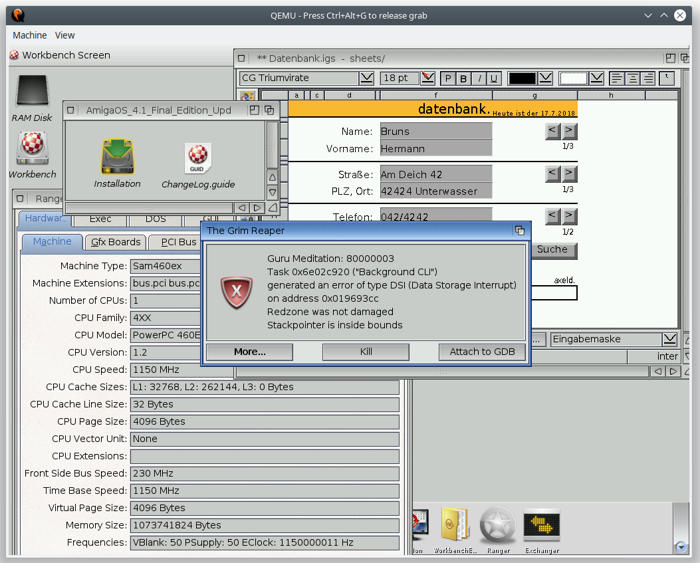Select the Gfx Boards sub-tab

click(x=116, y=242)
